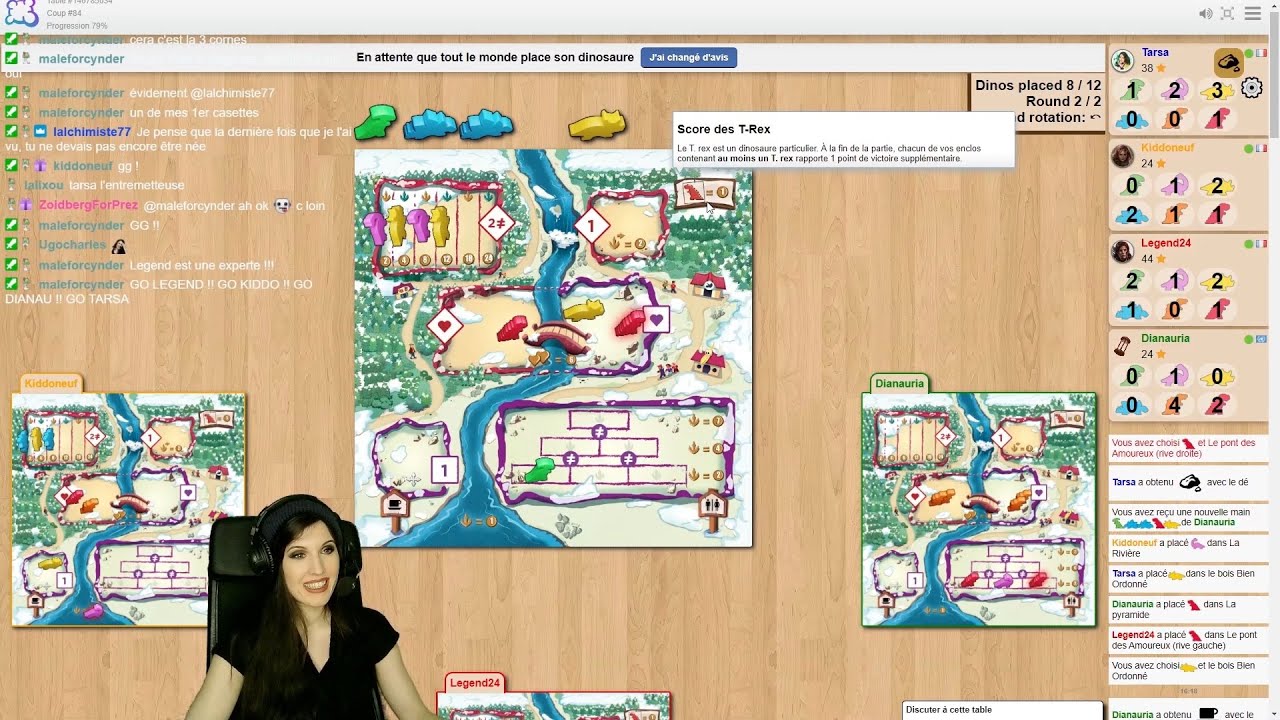Click the placement die icon in Tarsa's panel

[1229, 63]
